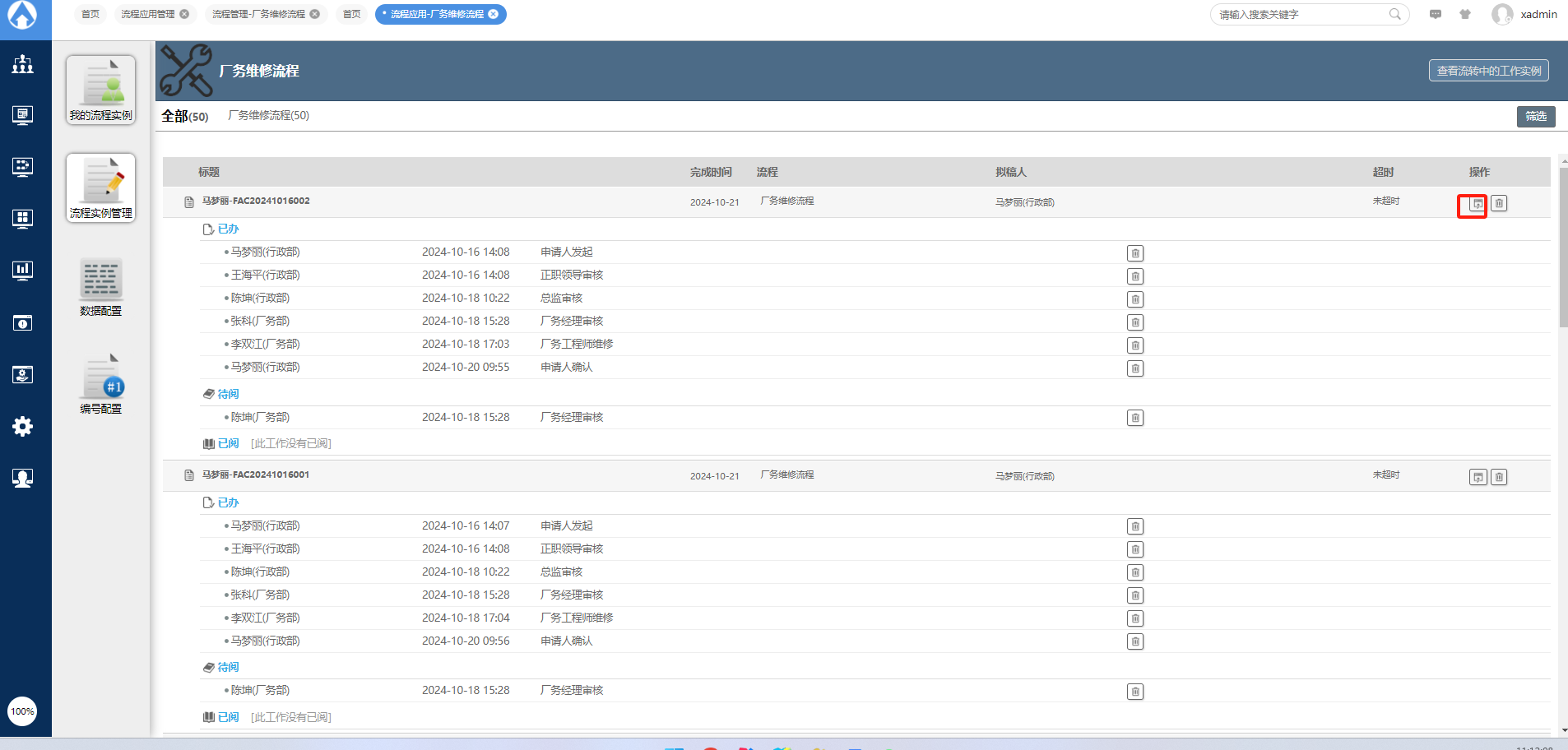Click the 100% zoom indicator circle
The width and height of the screenshot is (1568, 750).
22,711
